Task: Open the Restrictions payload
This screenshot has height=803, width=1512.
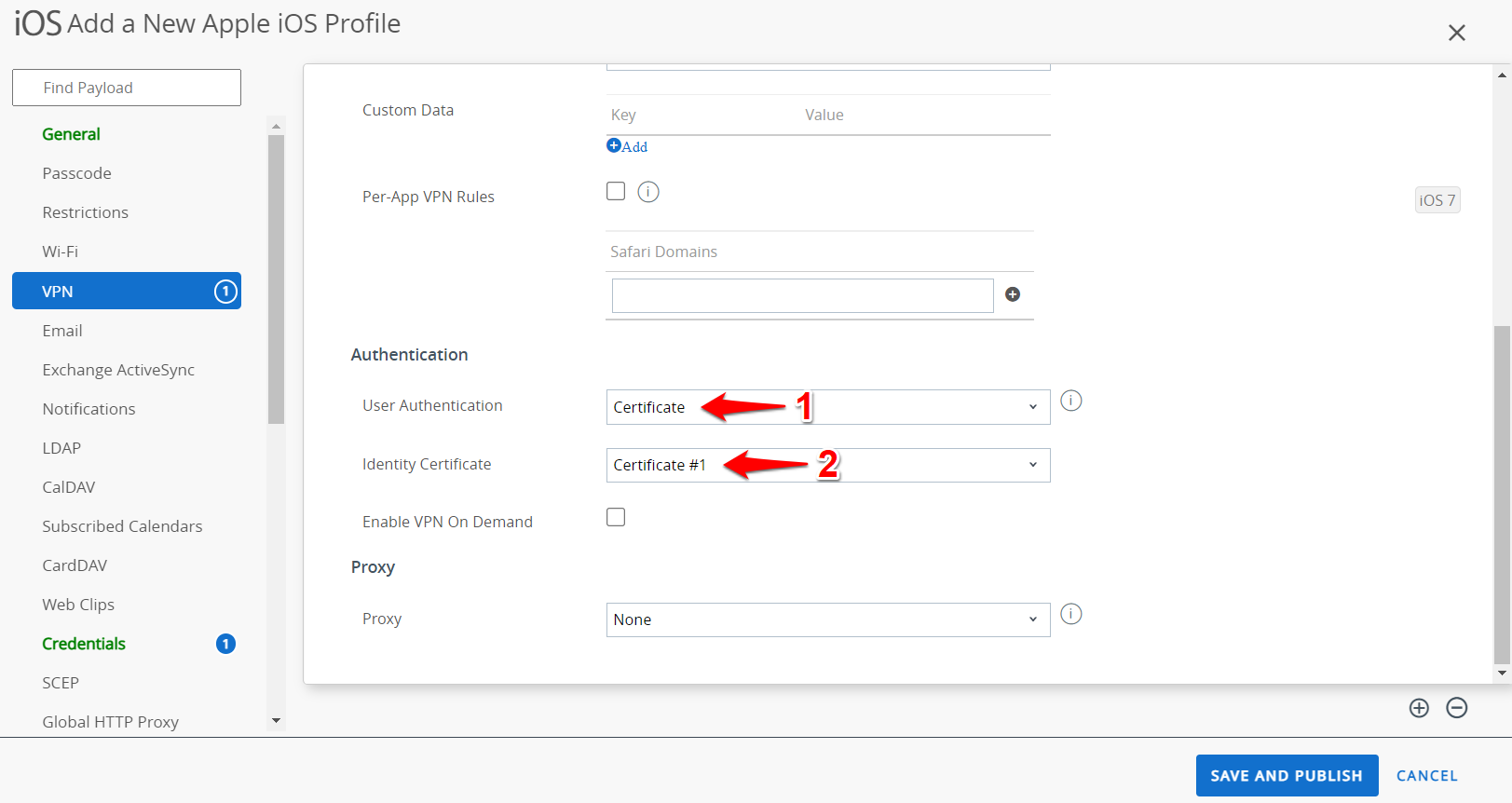Action: tap(85, 212)
